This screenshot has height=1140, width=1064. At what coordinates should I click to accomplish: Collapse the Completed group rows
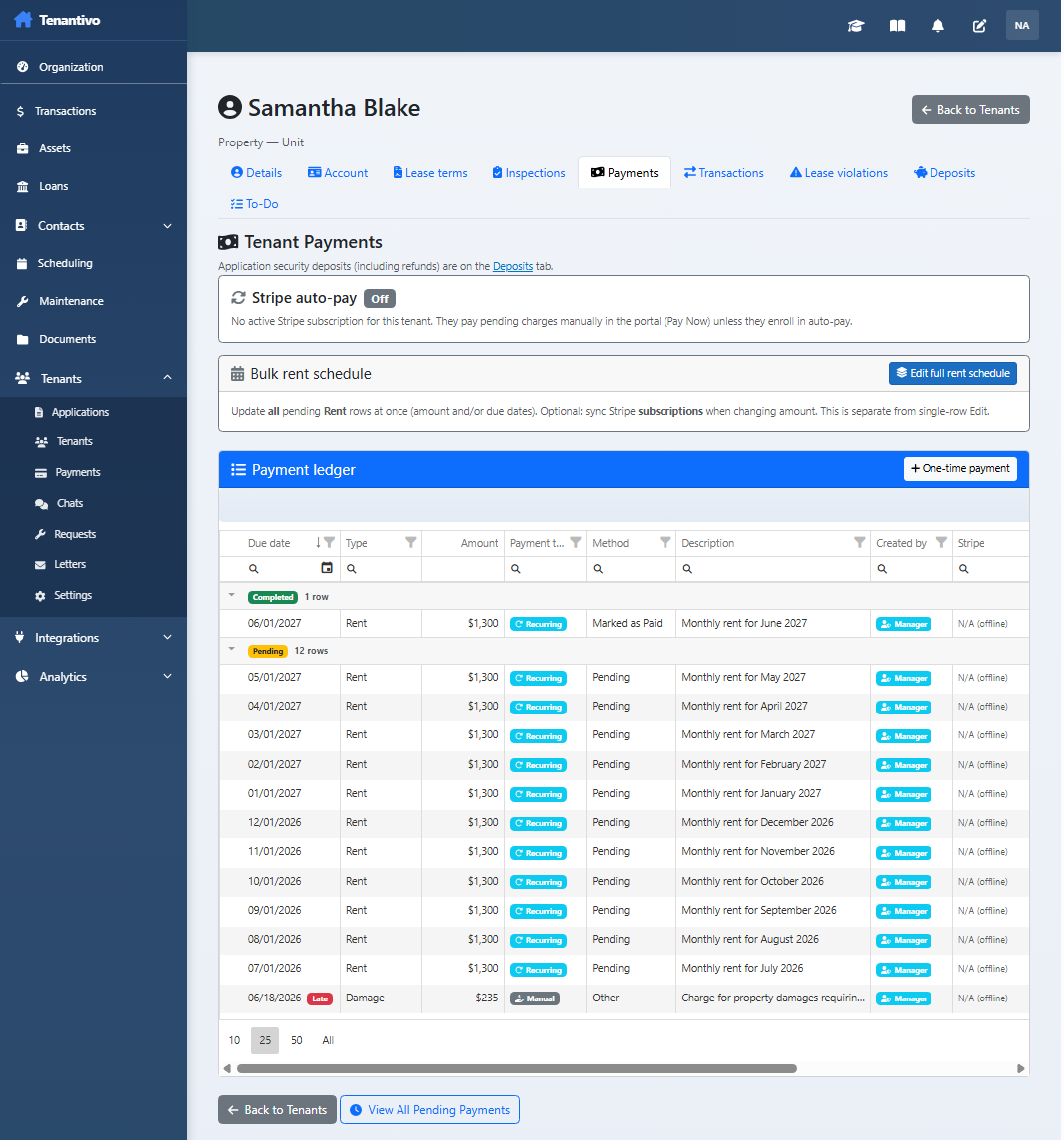point(232,596)
